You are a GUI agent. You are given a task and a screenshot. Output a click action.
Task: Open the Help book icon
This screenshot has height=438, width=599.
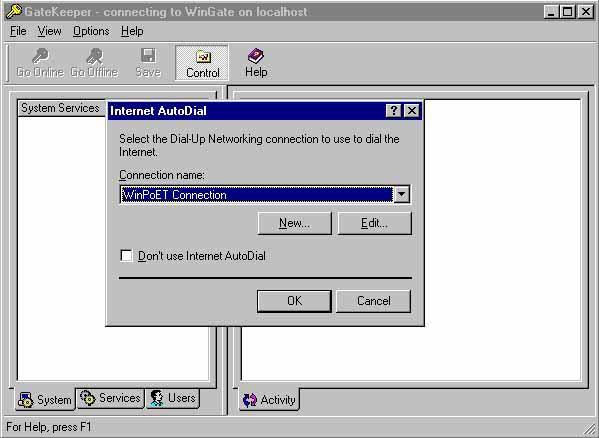point(256,56)
